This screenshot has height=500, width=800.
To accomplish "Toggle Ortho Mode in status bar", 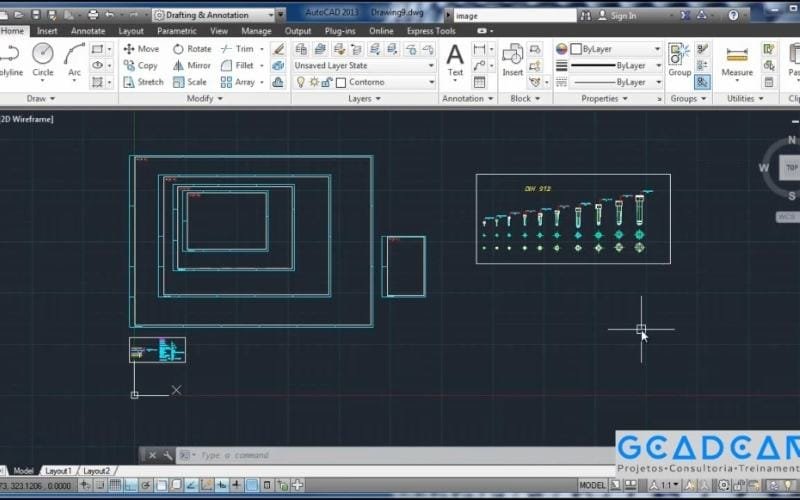I will click(x=131, y=485).
